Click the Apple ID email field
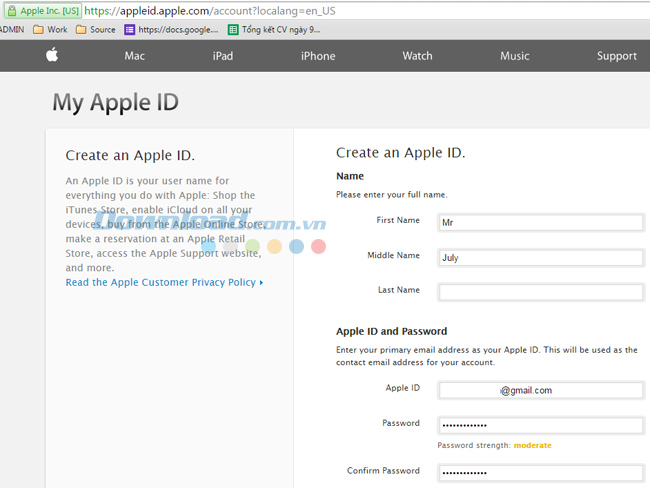 point(540,391)
